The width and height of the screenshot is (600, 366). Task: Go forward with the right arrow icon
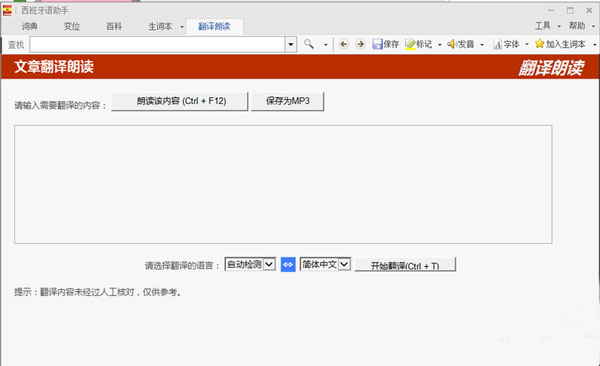(x=360, y=44)
